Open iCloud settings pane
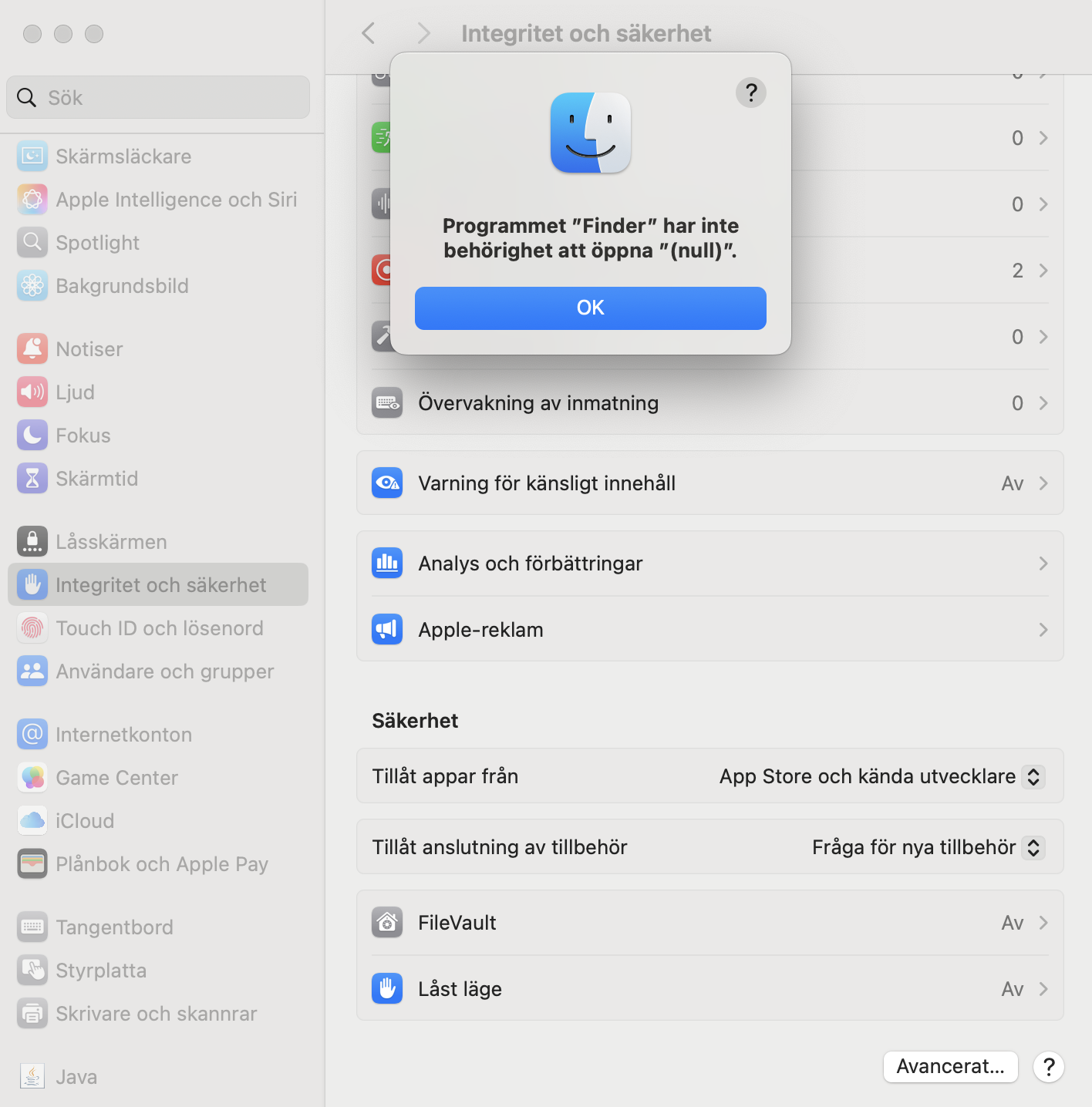Viewport: 1092px width, 1107px height. click(x=158, y=821)
